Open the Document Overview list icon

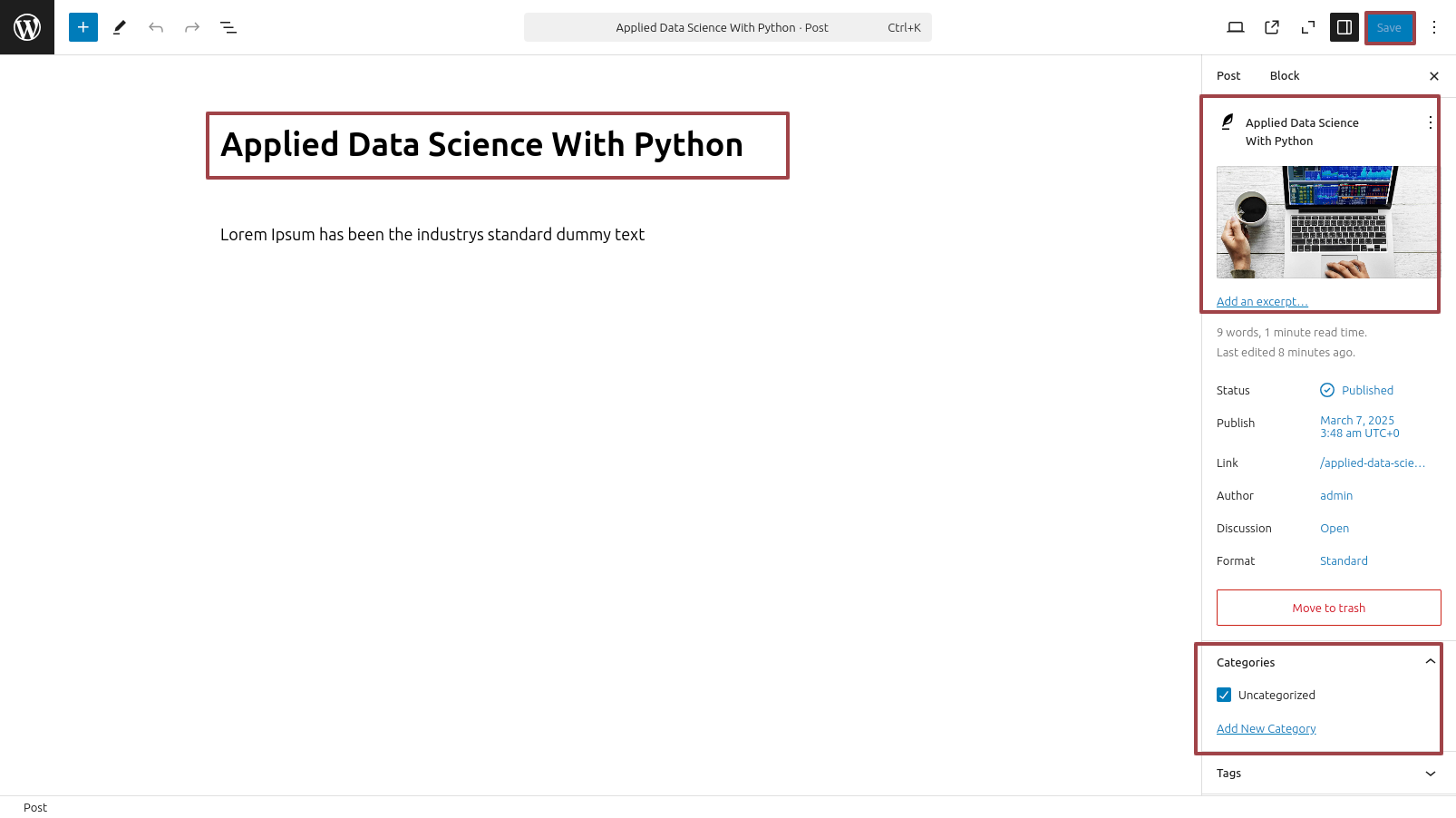(x=228, y=27)
